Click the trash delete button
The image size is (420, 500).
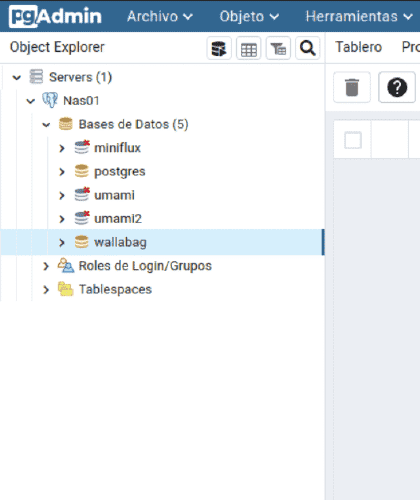tap(352, 87)
